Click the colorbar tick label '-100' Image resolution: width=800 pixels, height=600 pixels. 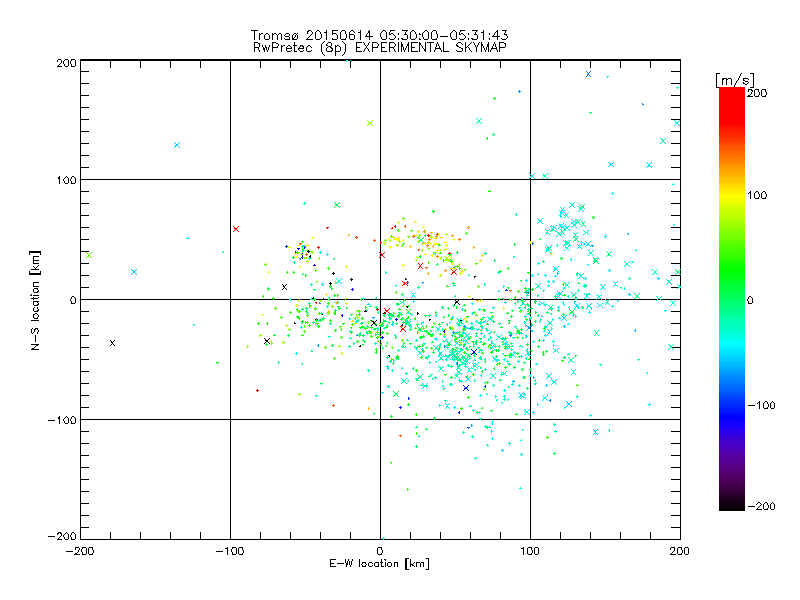coord(761,405)
